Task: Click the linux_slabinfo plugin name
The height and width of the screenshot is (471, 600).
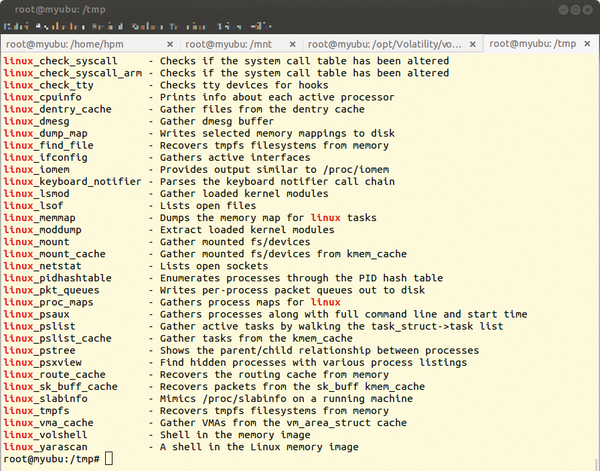Action: coord(46,398)
